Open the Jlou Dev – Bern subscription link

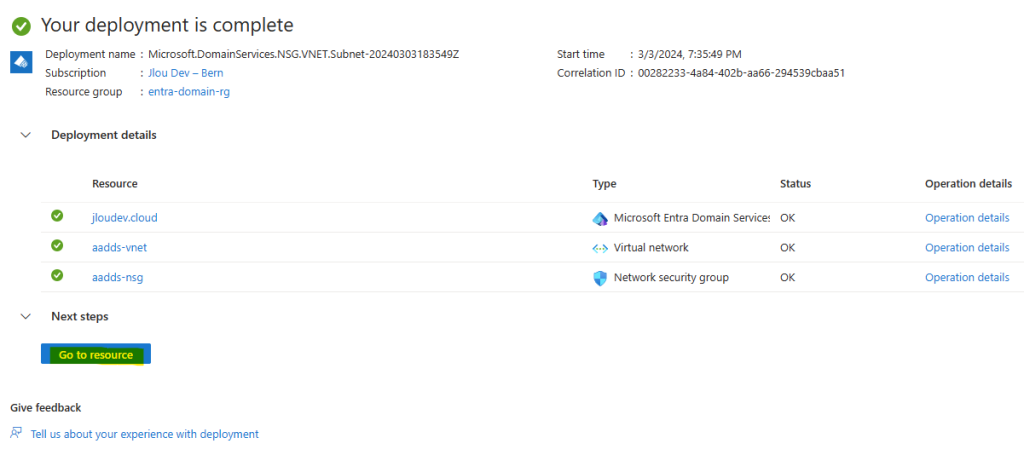(185, 73)
